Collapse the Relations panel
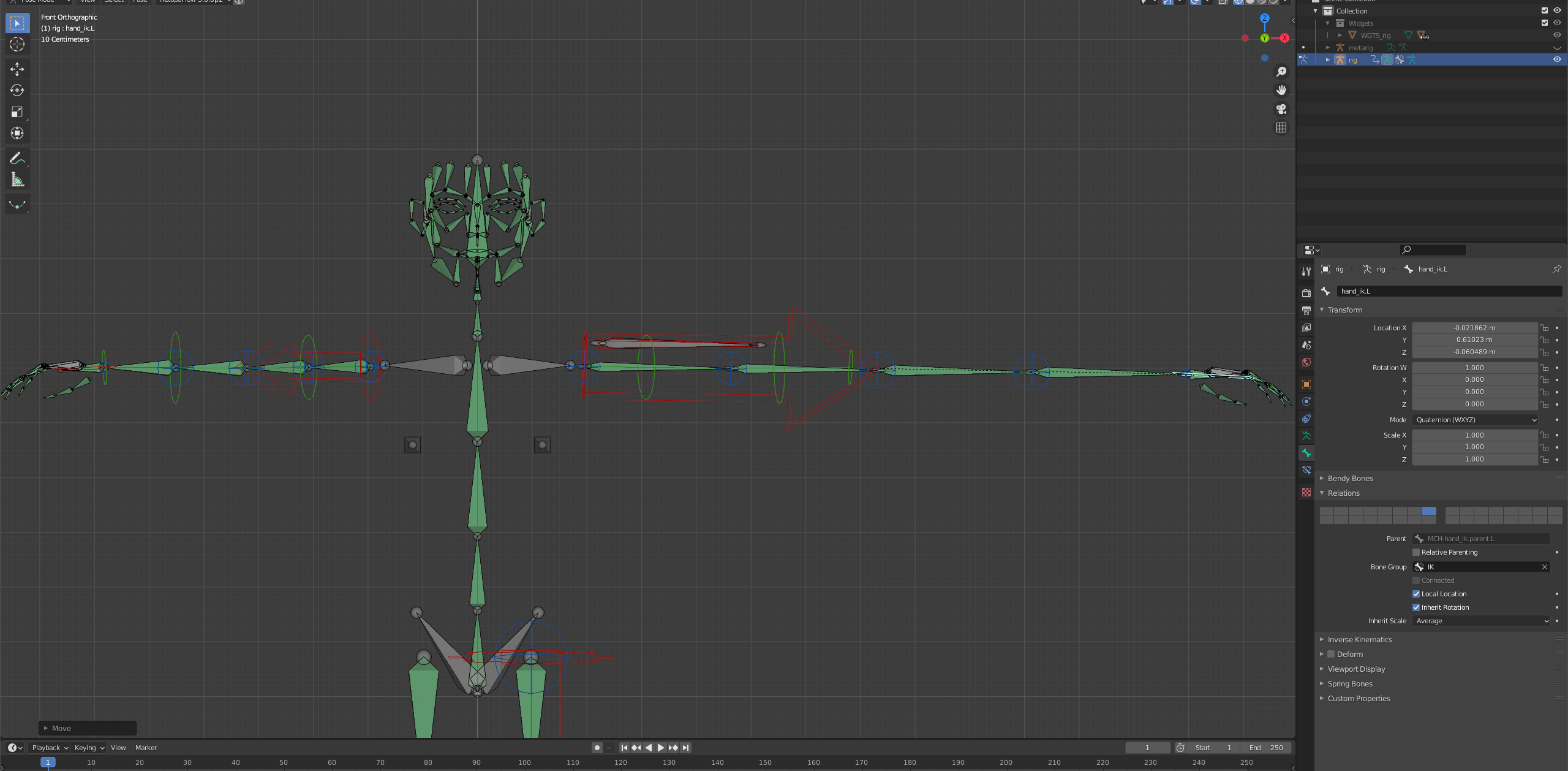The image size is (1568, 771). click(x=1322, y=493)
